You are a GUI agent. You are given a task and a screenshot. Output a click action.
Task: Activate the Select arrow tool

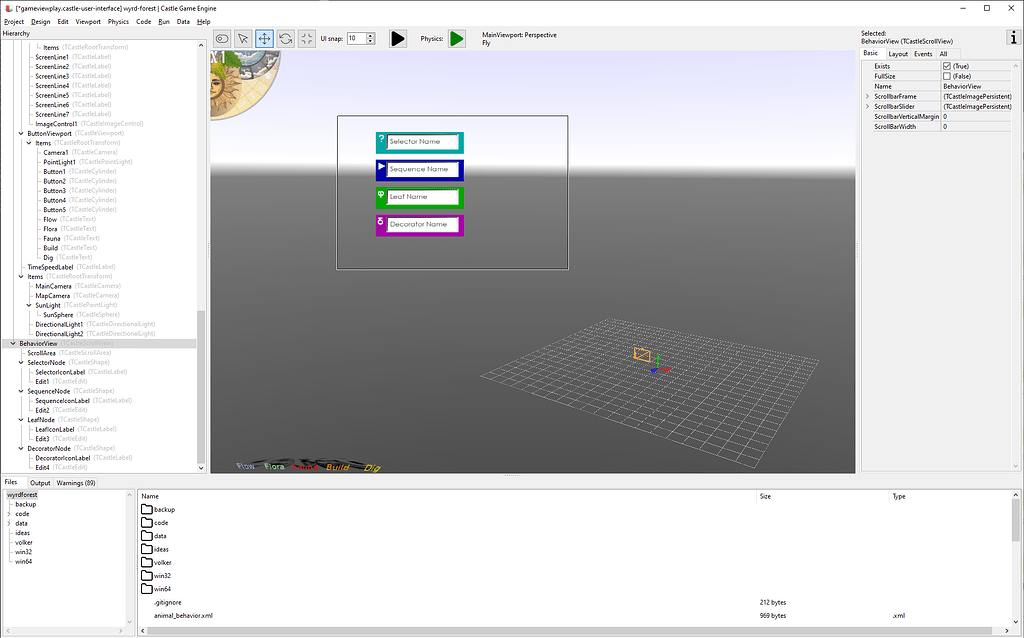click(x=242, y=38)
